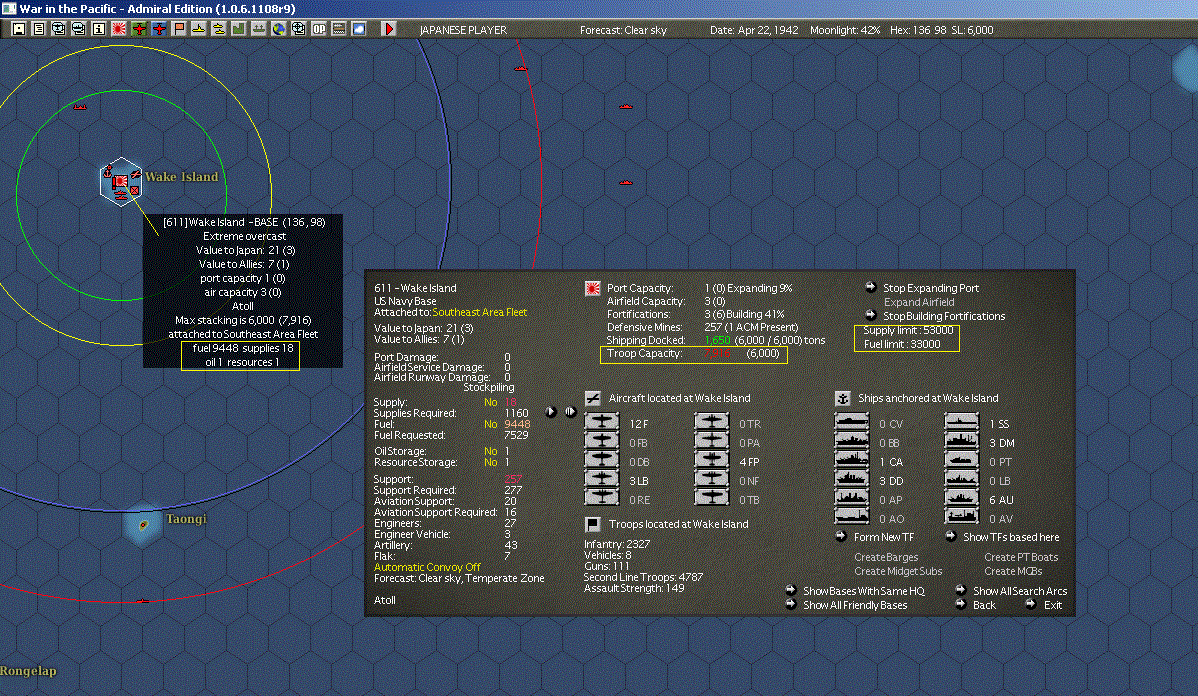Click 'fuel 9448 supplies 18' in tooltip
Viewport: 1198px width, 696px height.
(243, 348)
